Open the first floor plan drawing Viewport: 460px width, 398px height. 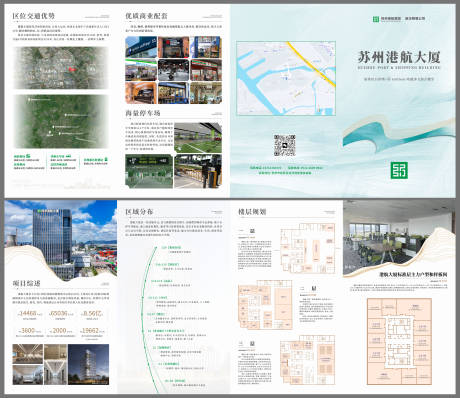tap(307, 248)
